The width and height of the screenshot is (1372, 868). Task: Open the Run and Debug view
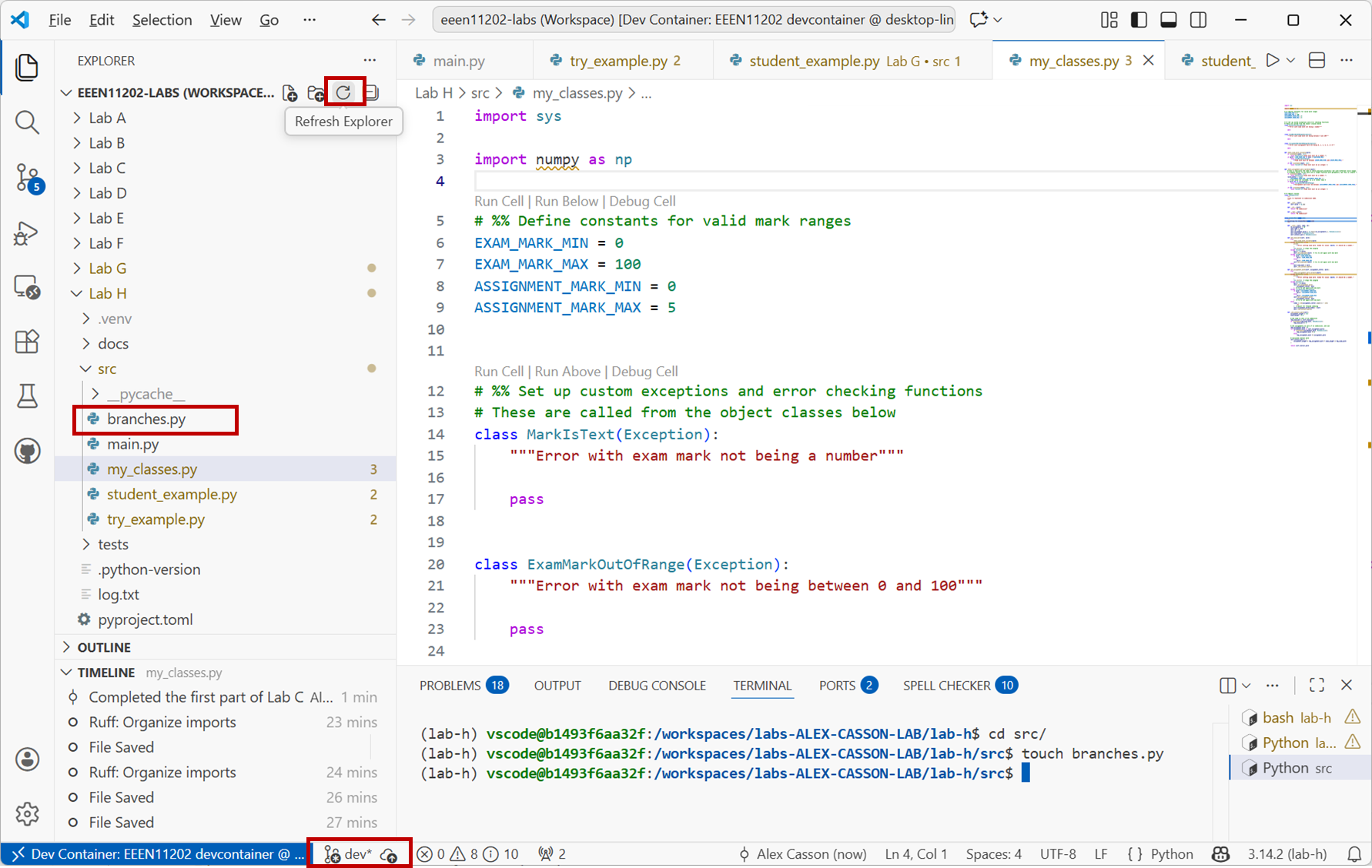tap(27, 233)
